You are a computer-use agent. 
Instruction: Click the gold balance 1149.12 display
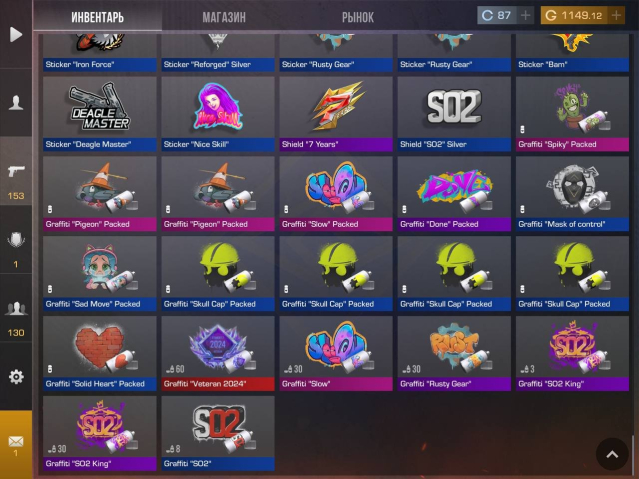point(574,15)
